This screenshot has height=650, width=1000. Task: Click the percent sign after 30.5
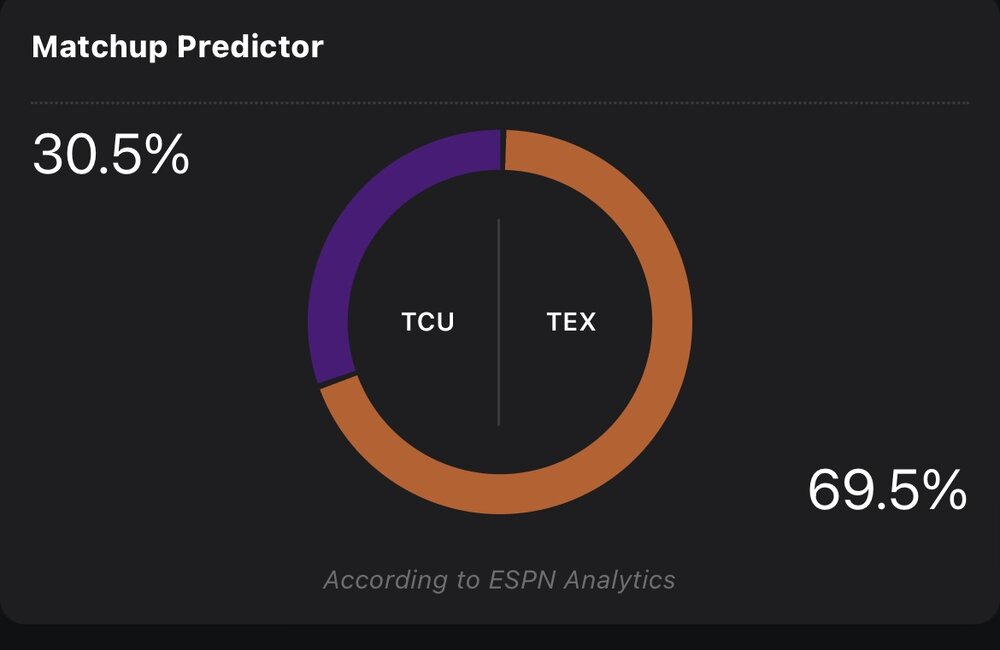165,155
